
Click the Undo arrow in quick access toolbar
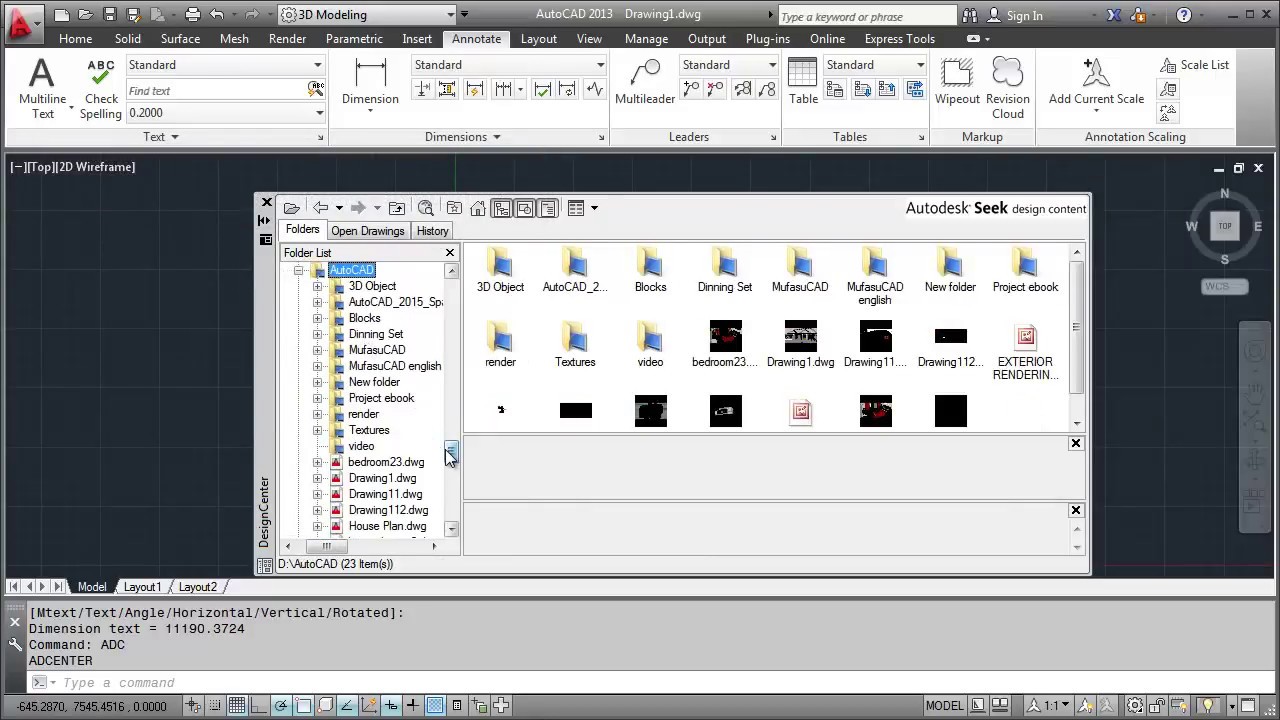217,15
